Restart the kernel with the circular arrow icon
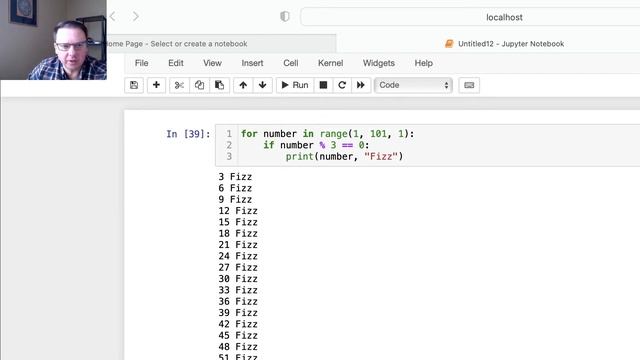Screen dimensions: 640x360 click(x=342, y=85)
